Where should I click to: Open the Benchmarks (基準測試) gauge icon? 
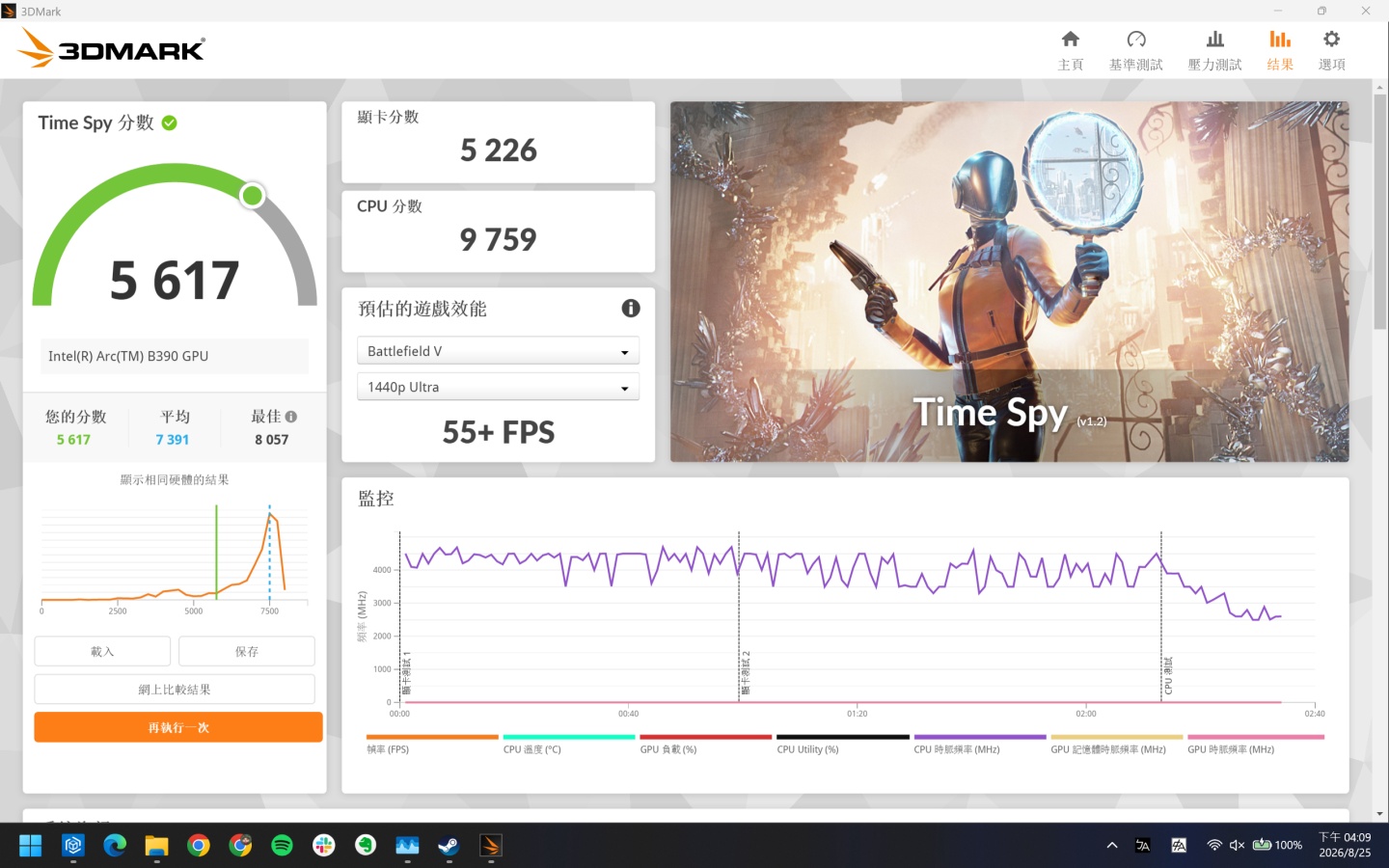pyautogui.click(x=1135, y=40)
